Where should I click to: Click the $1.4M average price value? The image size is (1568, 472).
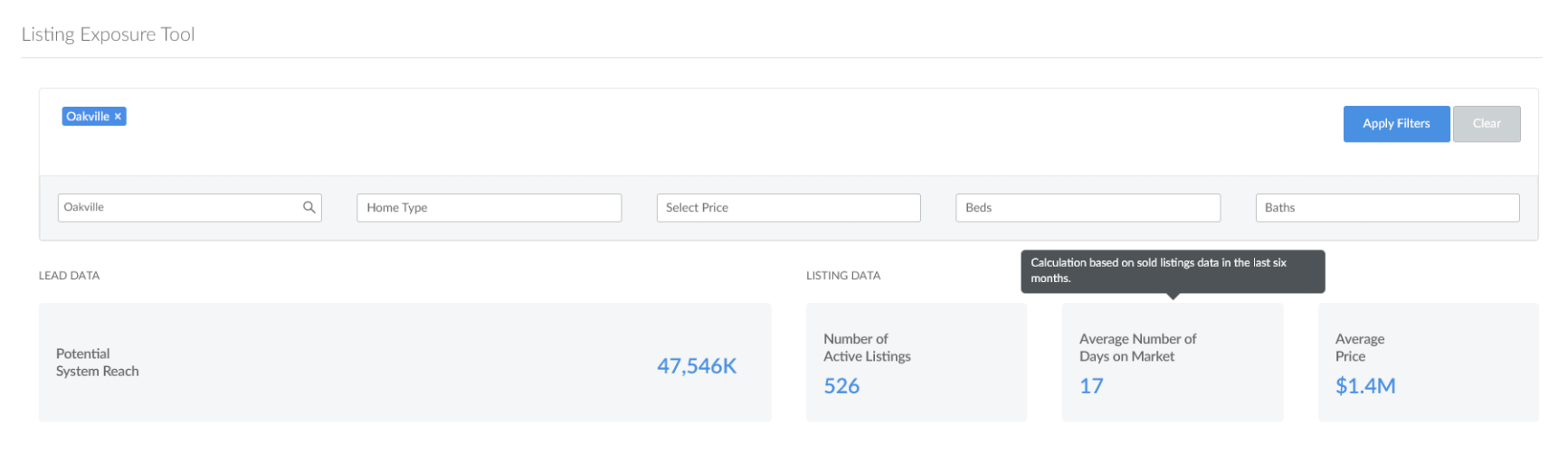pos(1365,386)
